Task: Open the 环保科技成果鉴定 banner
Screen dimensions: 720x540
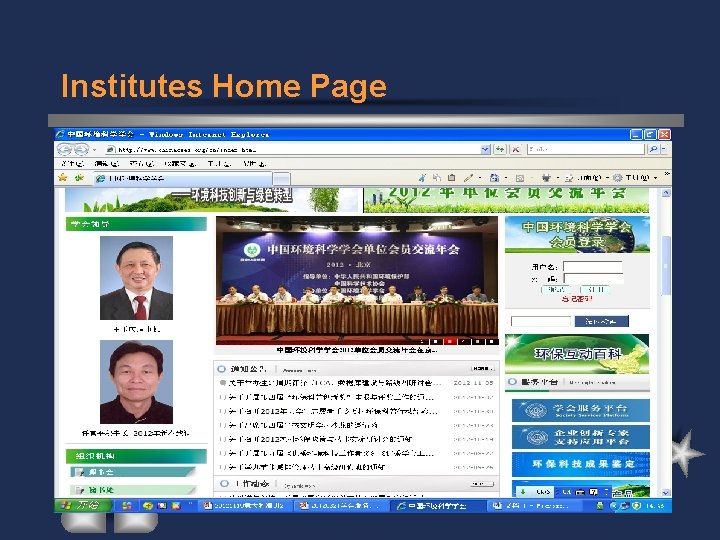Action: tap(580, 464)
